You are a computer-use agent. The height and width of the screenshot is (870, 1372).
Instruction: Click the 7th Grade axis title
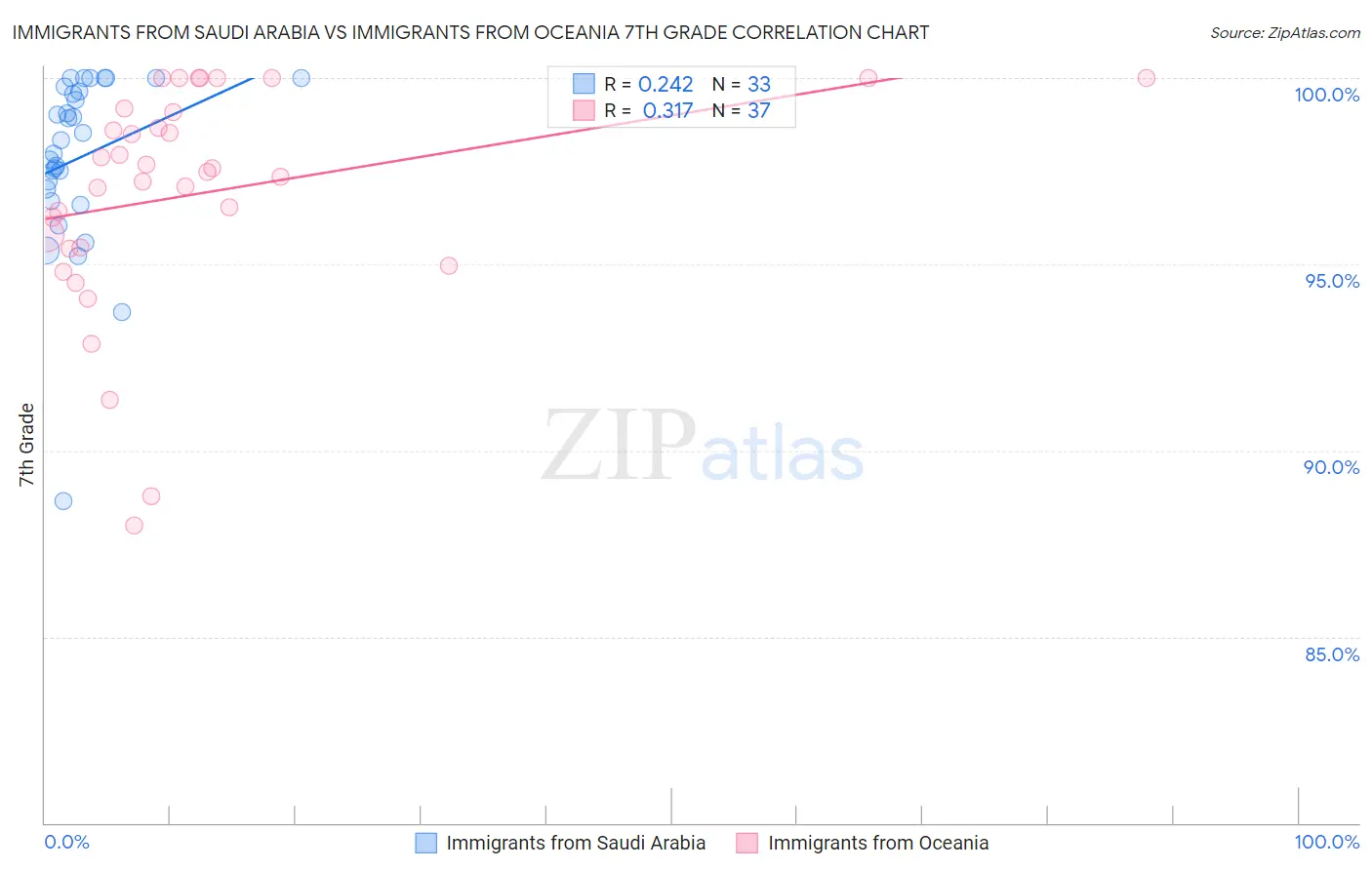coord(26,445)
